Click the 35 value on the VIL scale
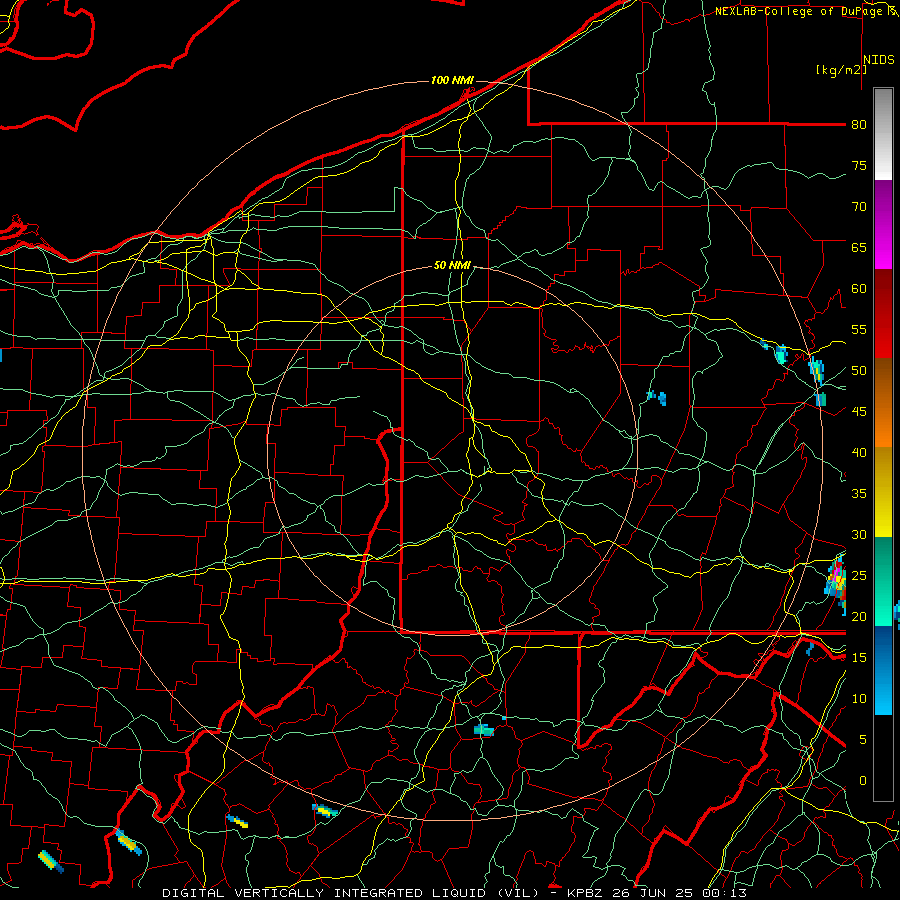This screenshot has height=900, width=900. tap(859, 494)
